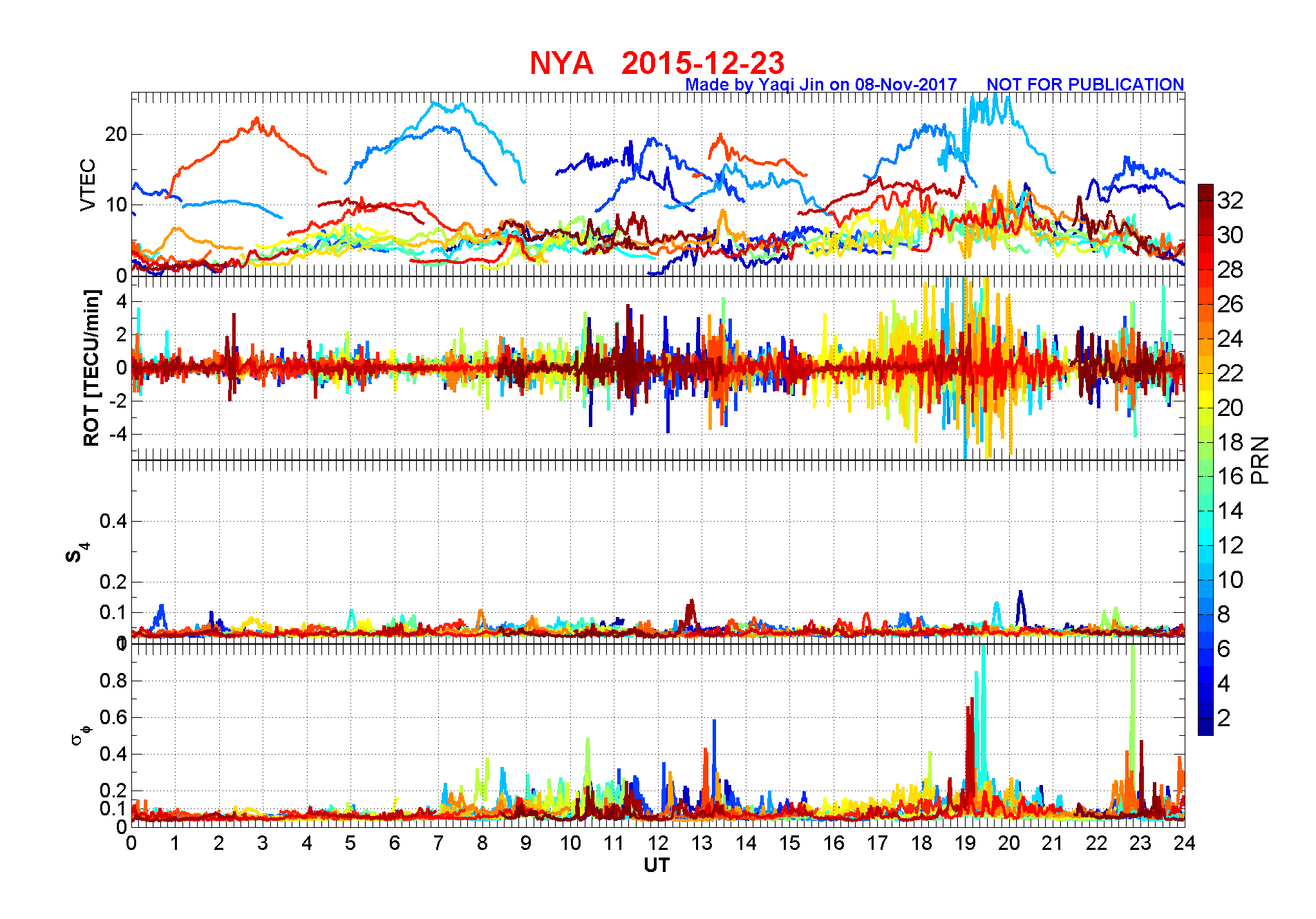Click the UT x-axis label
Viewport: 1316px width, 919px height.
[x=657, y=865]
